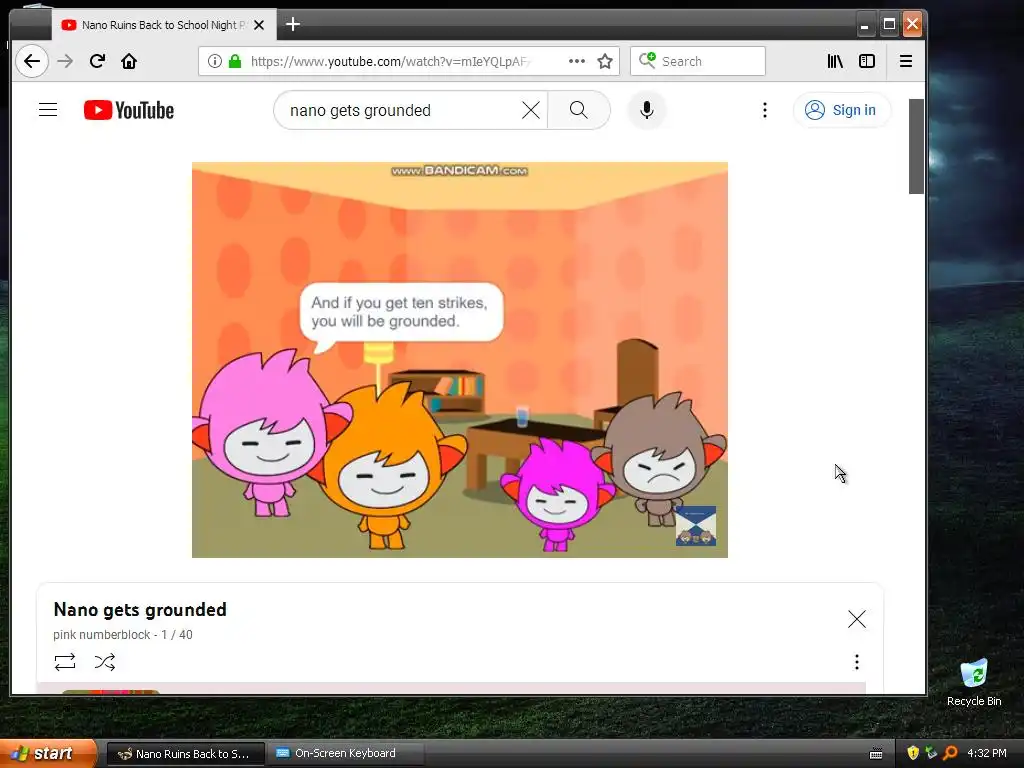Open a new tab with the plus button

tap(293, 25)
